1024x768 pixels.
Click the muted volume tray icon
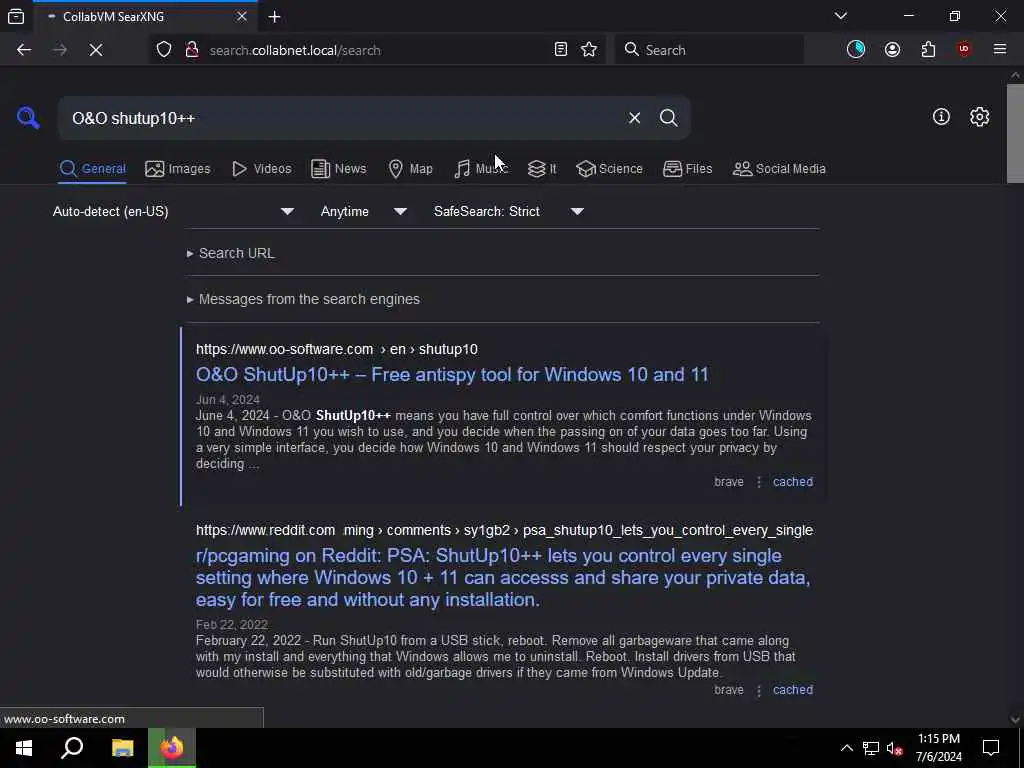pos(894,748)
